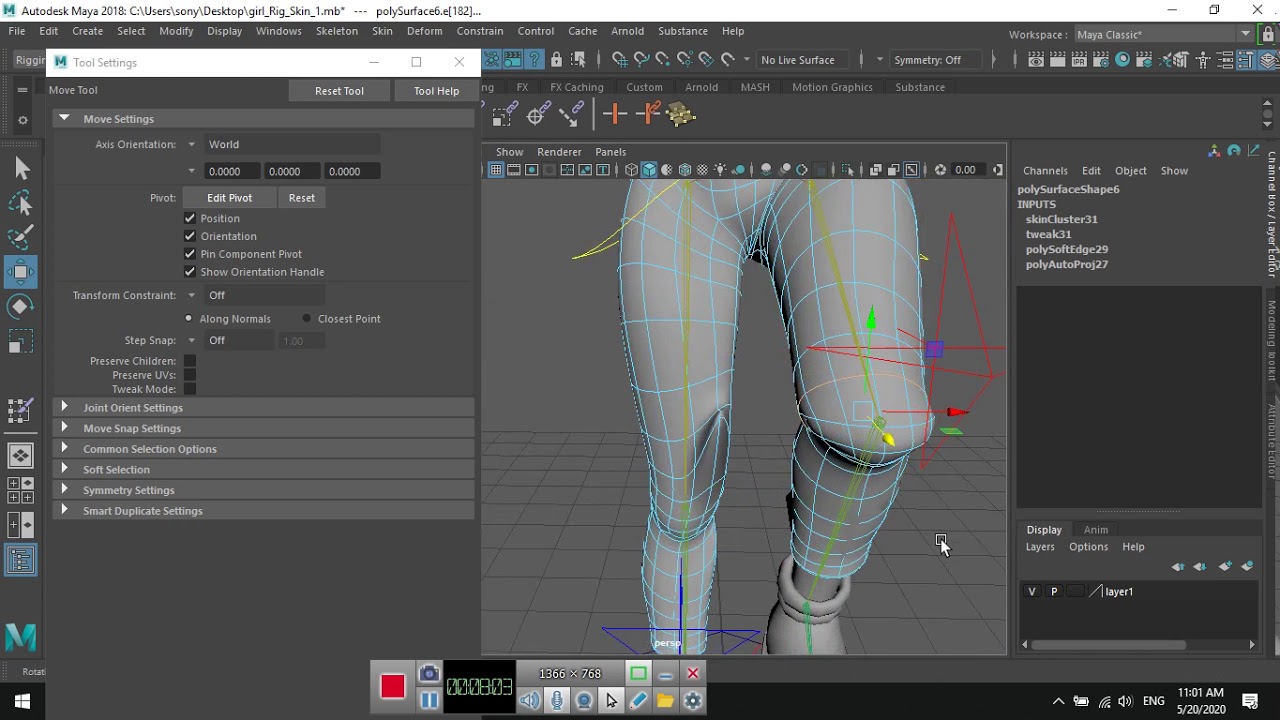Collapse the Move Settings section
Screen dimensions: 1280x720
click(264, 119)
